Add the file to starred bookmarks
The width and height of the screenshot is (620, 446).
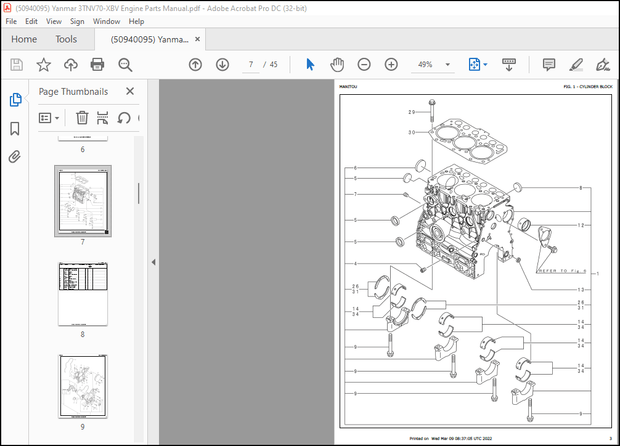pyautogui.click(x=43, y=64)
